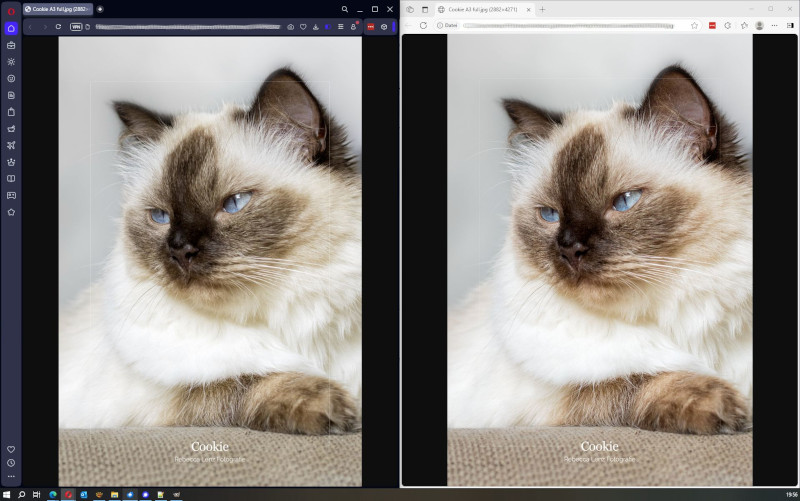Reload the page in Opera
The image size is (800, 501).
pyautogui.click(x=58, y=27)
